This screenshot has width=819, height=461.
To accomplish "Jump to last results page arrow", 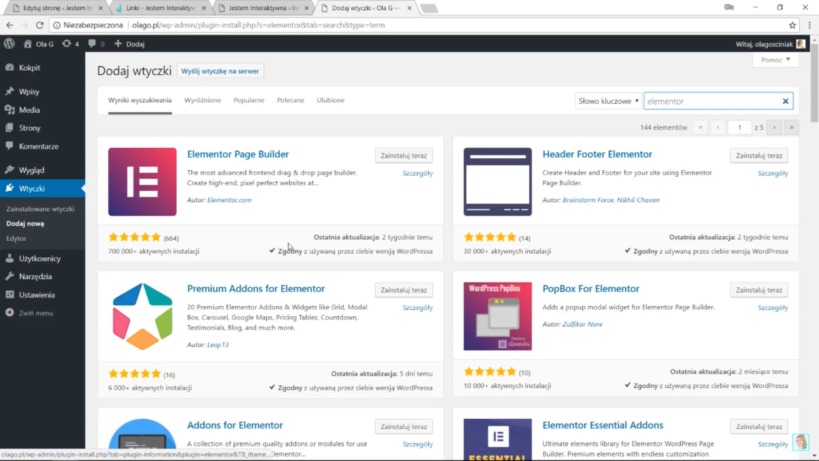I will (x=791, y=127).
